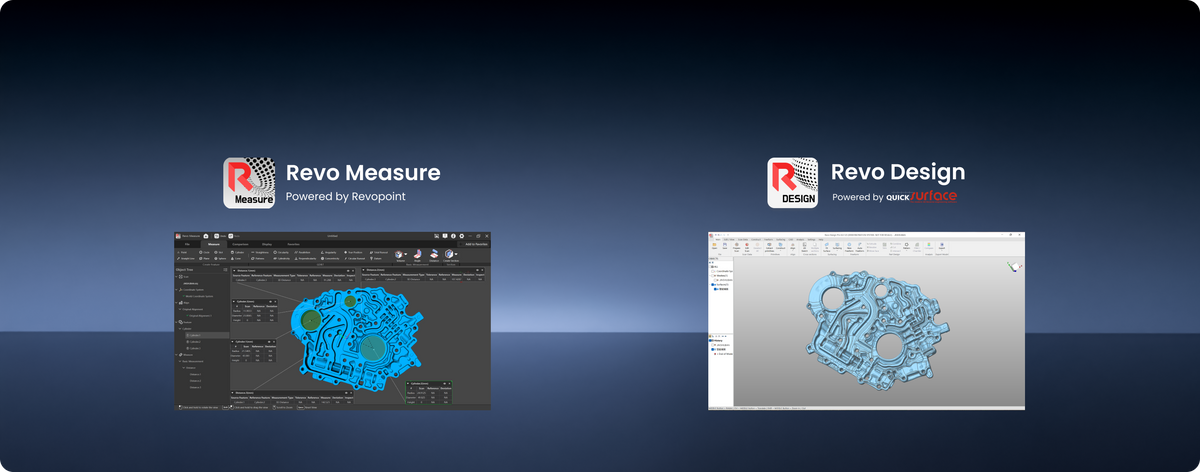1200x472 pixels.
Task: Choose Circularity GD&T tool in Revo Measure
Action: 281,252
